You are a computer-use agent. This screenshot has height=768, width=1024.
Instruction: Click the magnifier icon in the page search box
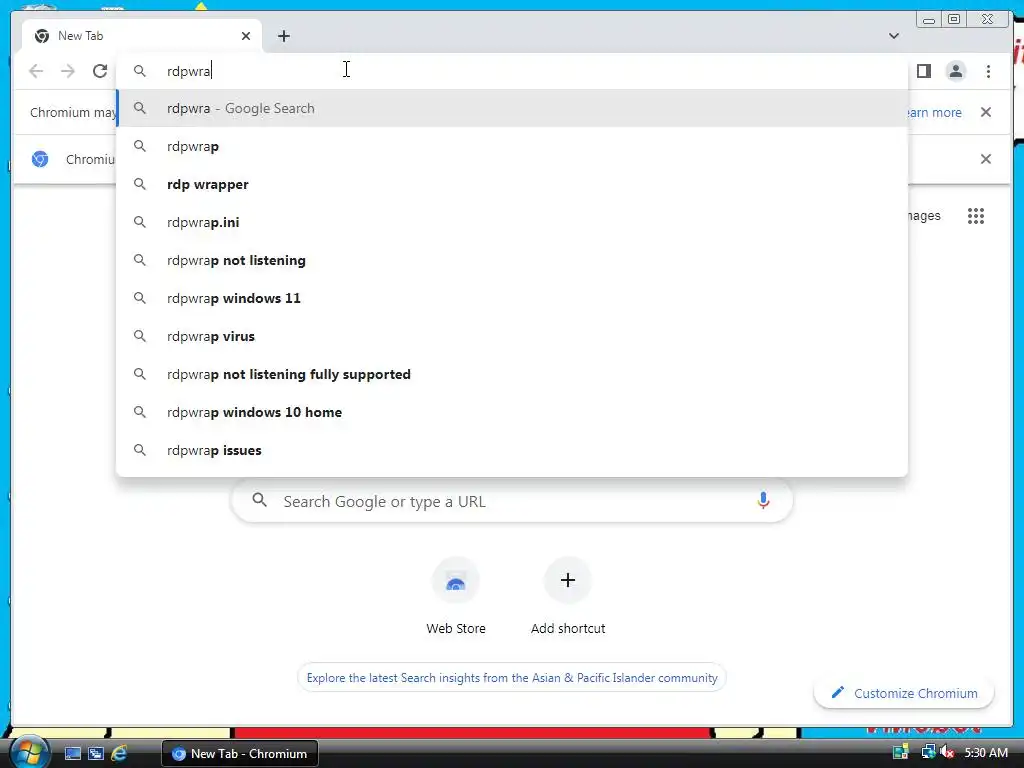259,500
